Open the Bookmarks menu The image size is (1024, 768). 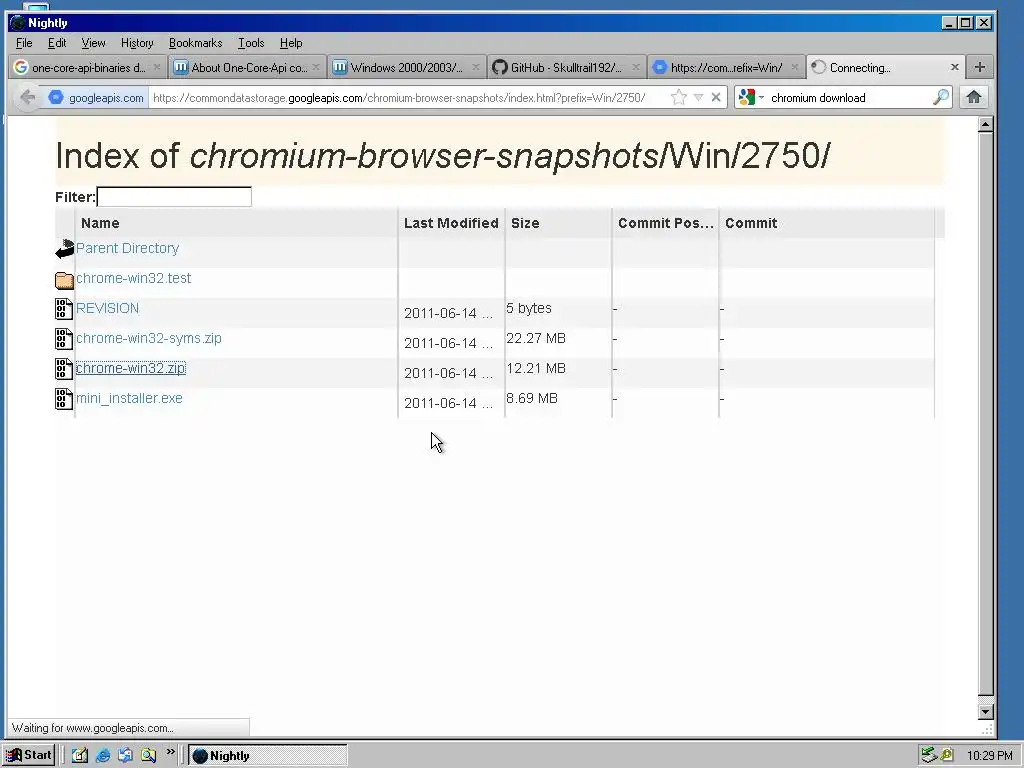tap(195, 43)
